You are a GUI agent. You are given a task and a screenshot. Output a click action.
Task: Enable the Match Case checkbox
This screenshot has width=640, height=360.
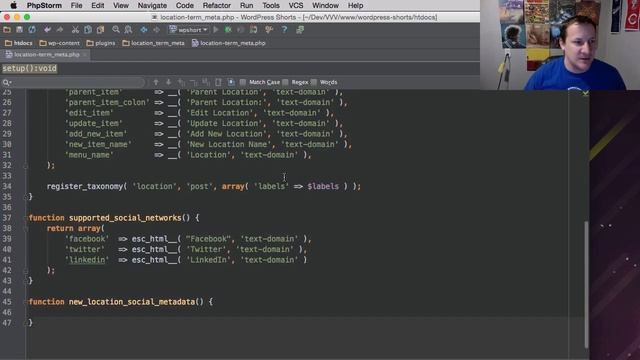[x=243, y=82]
